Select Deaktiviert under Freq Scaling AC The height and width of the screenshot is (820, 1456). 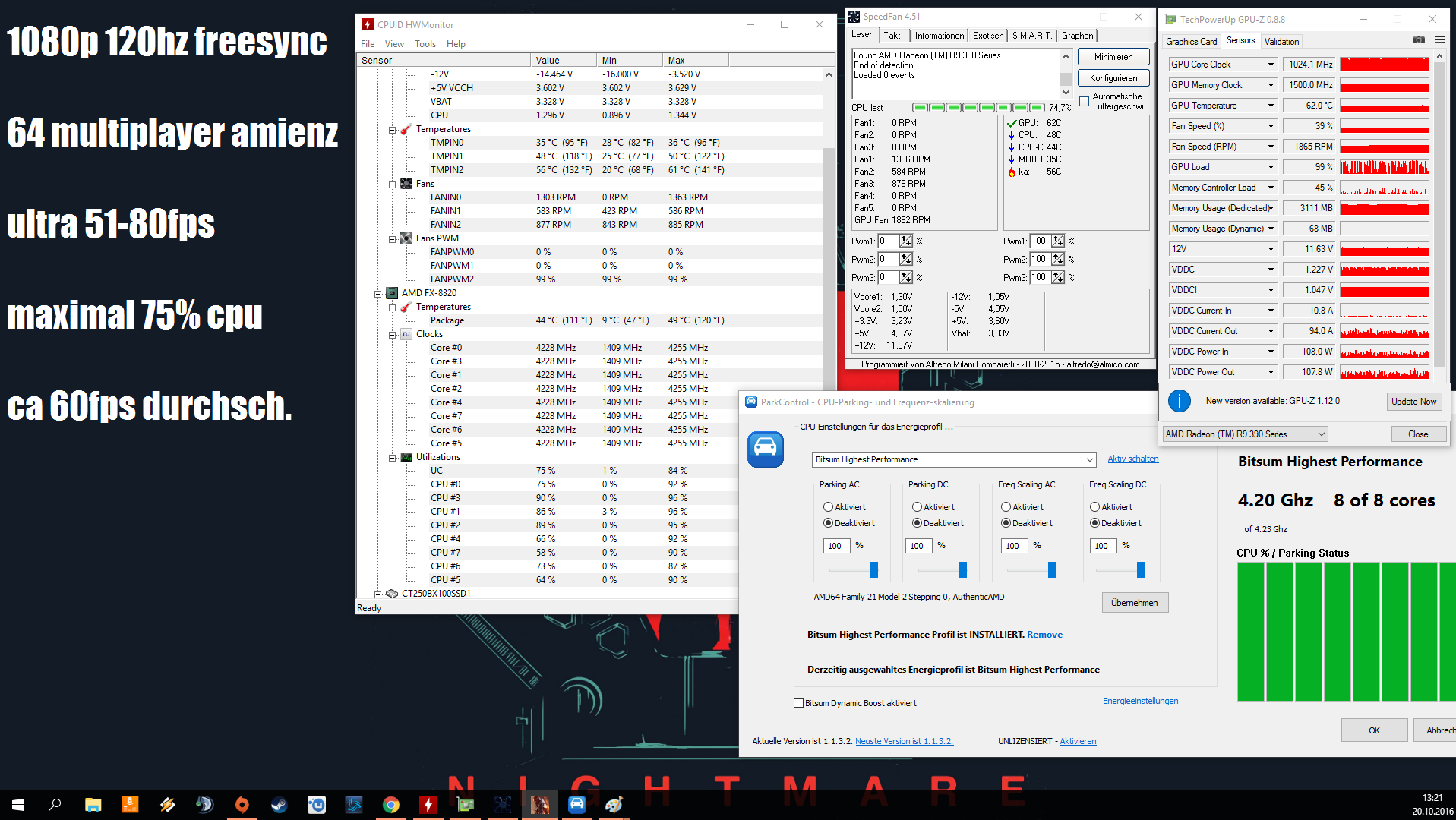click(x=1006, y=523)
